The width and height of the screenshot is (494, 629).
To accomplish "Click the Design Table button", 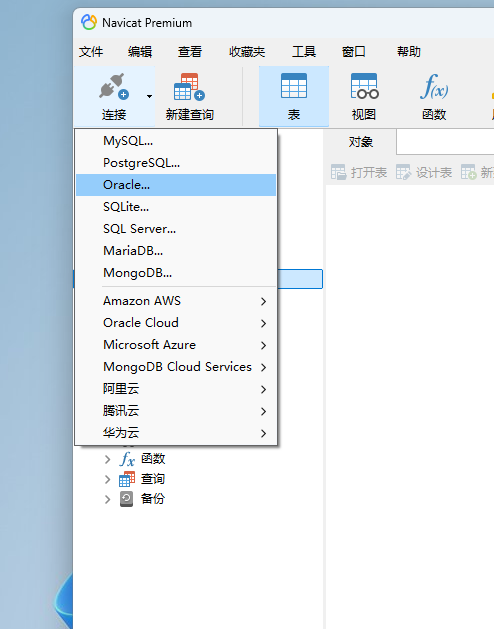I will [424, 172].
